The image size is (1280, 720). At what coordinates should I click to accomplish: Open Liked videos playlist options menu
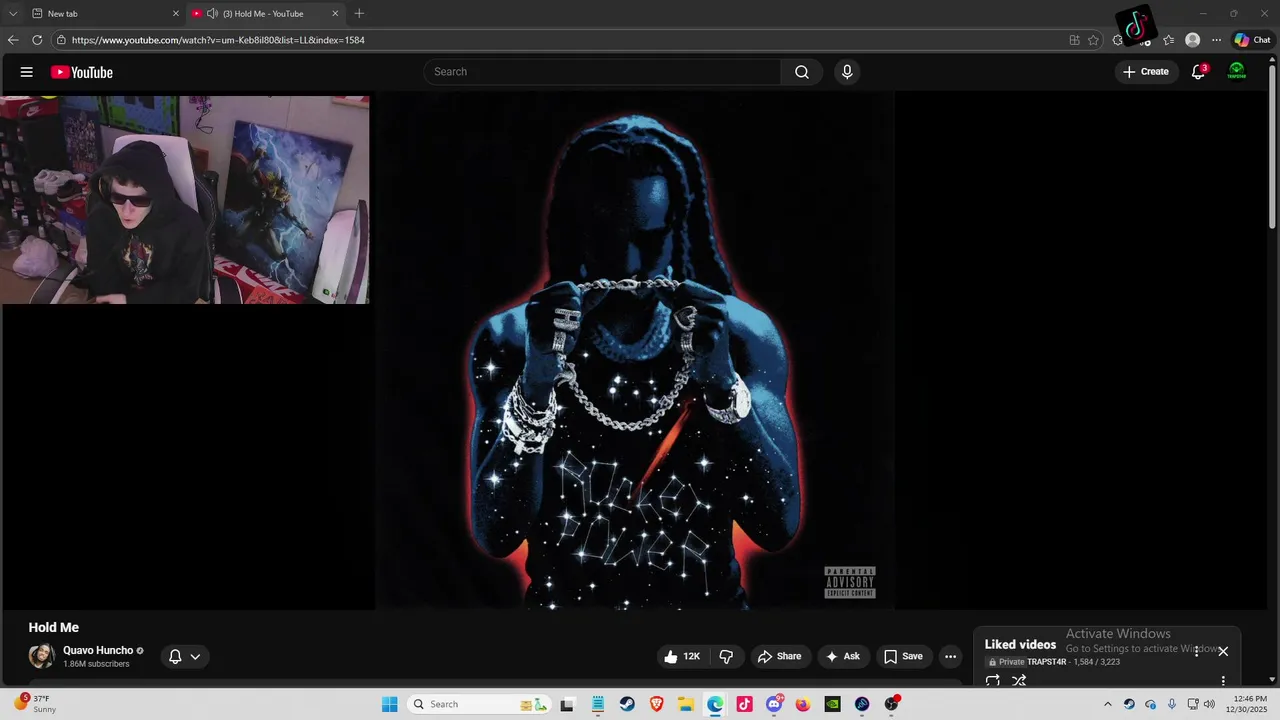(x=1196, y=651)
